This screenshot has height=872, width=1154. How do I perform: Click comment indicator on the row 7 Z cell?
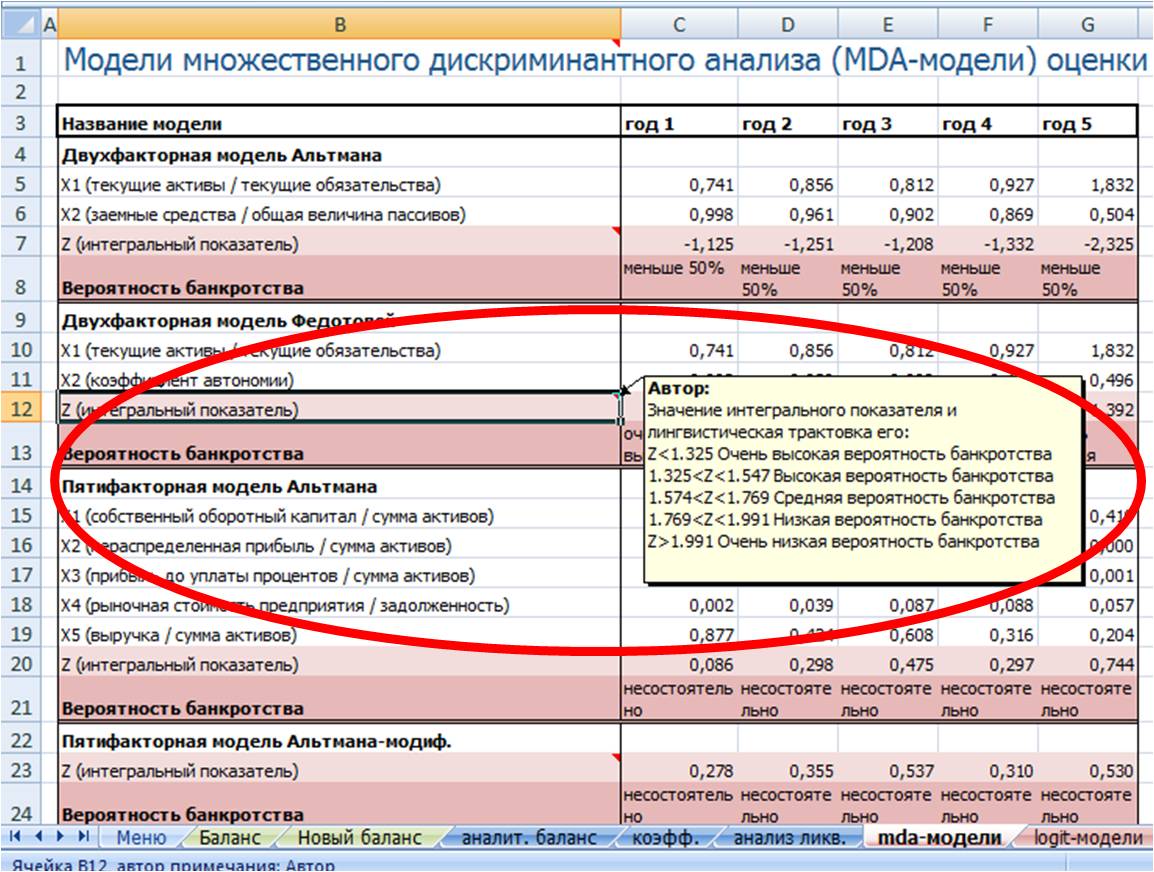click(616, 231)
